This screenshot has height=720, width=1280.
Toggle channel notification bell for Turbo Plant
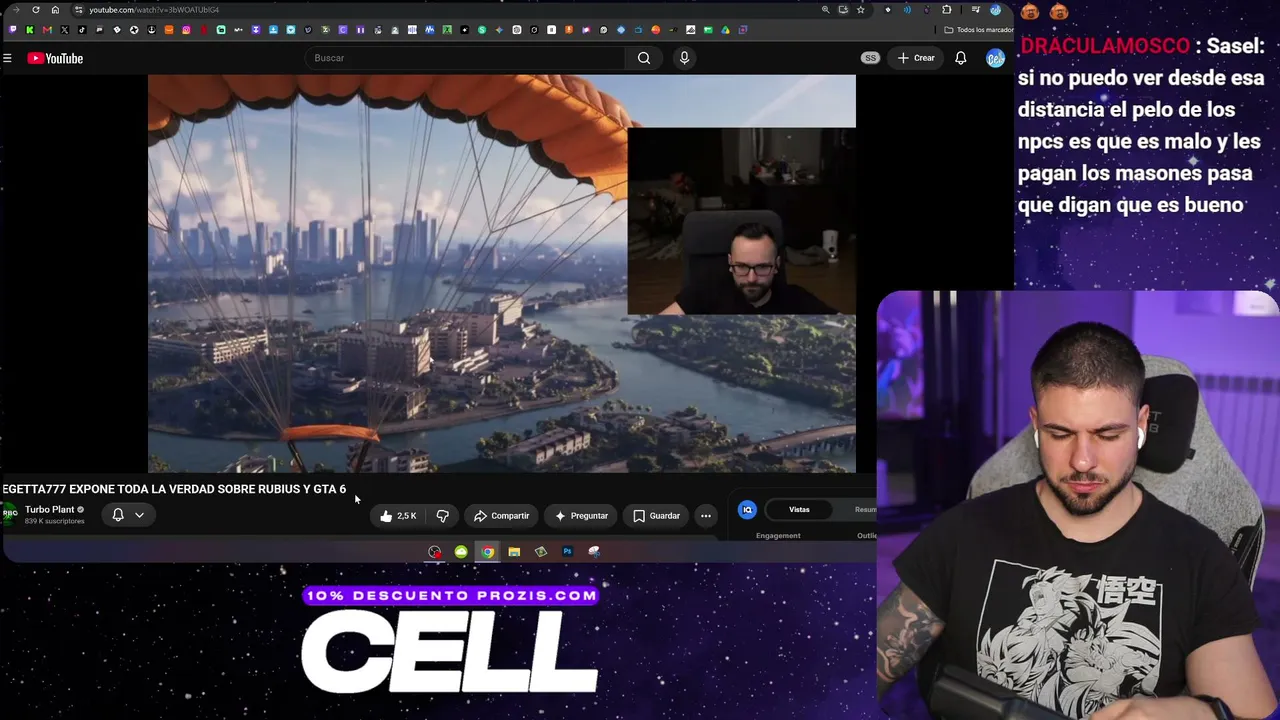118,515
